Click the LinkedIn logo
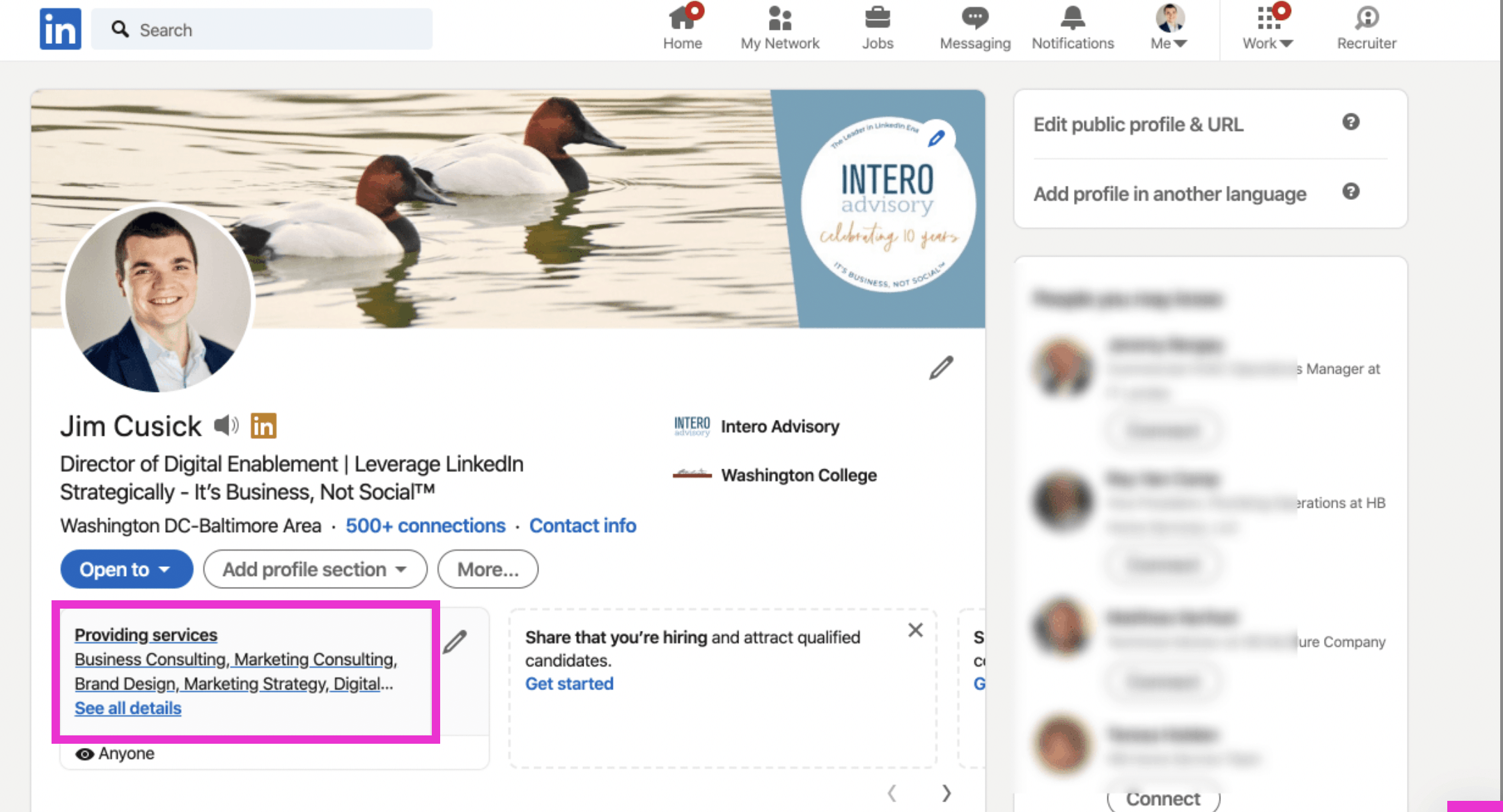The width and height of the screenshot is (1503, 812). click(60, 29)
